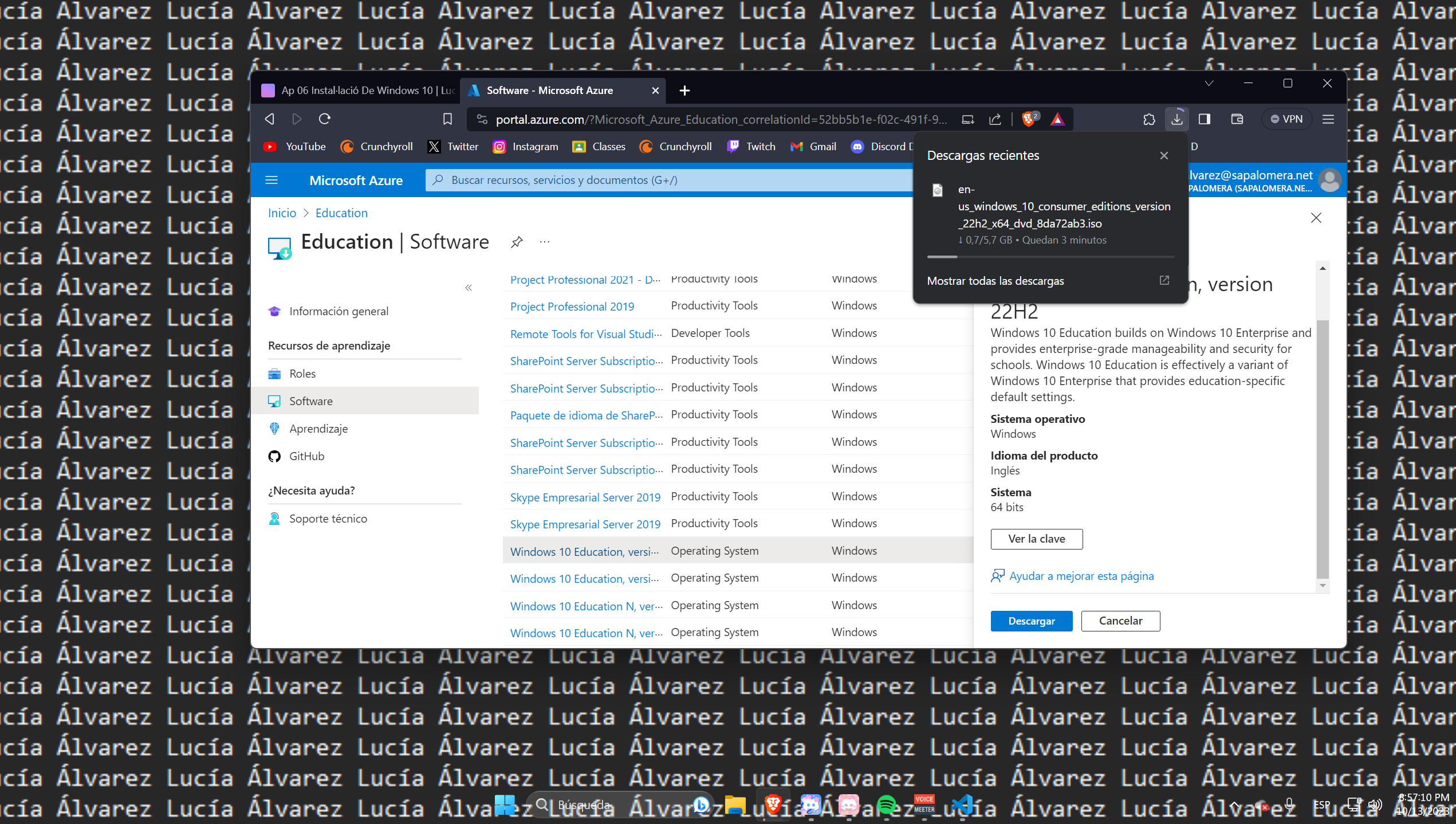Collapse the left navigation with double chevron
This screenshot has width=1456, height=824.
click(469, 288)
